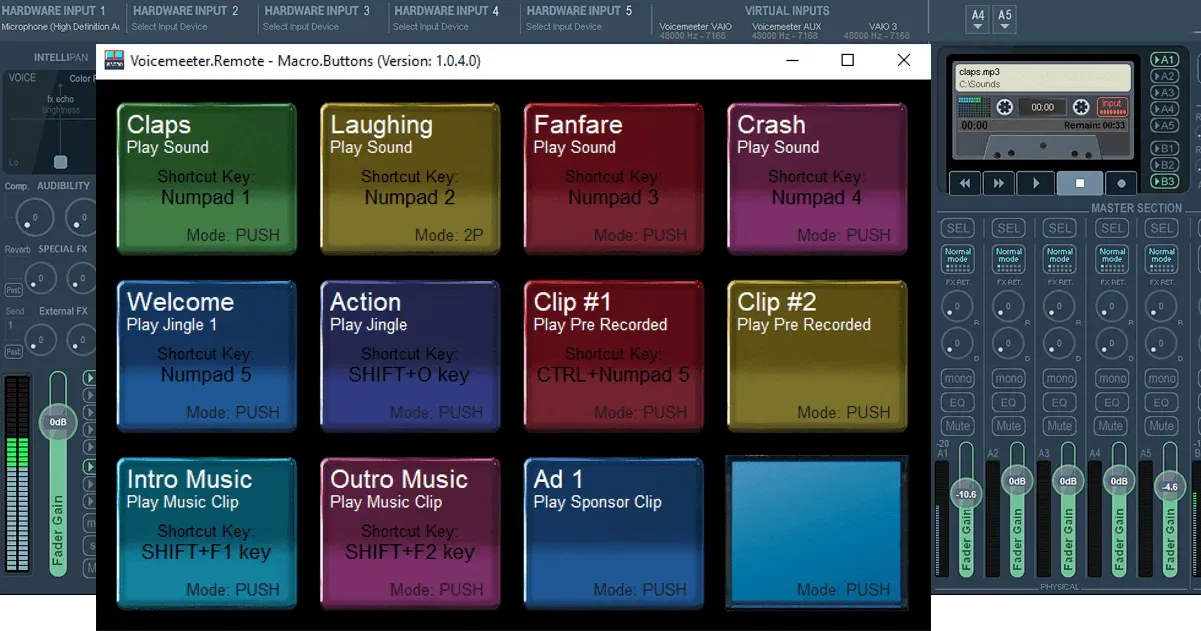
Task: Click the claps.mp3 filename display on the cassette
Action: click(980, 71)
